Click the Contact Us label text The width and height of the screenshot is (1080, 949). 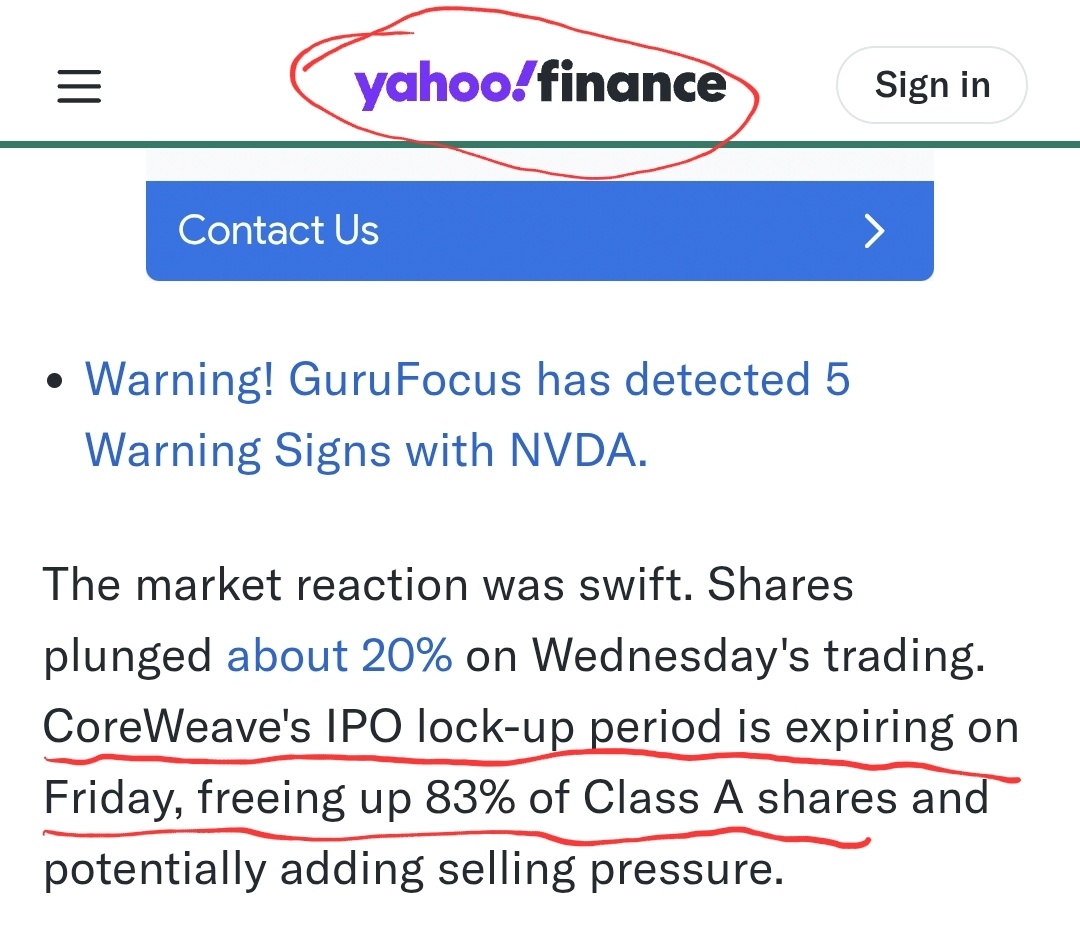click(x=278, y=230)
